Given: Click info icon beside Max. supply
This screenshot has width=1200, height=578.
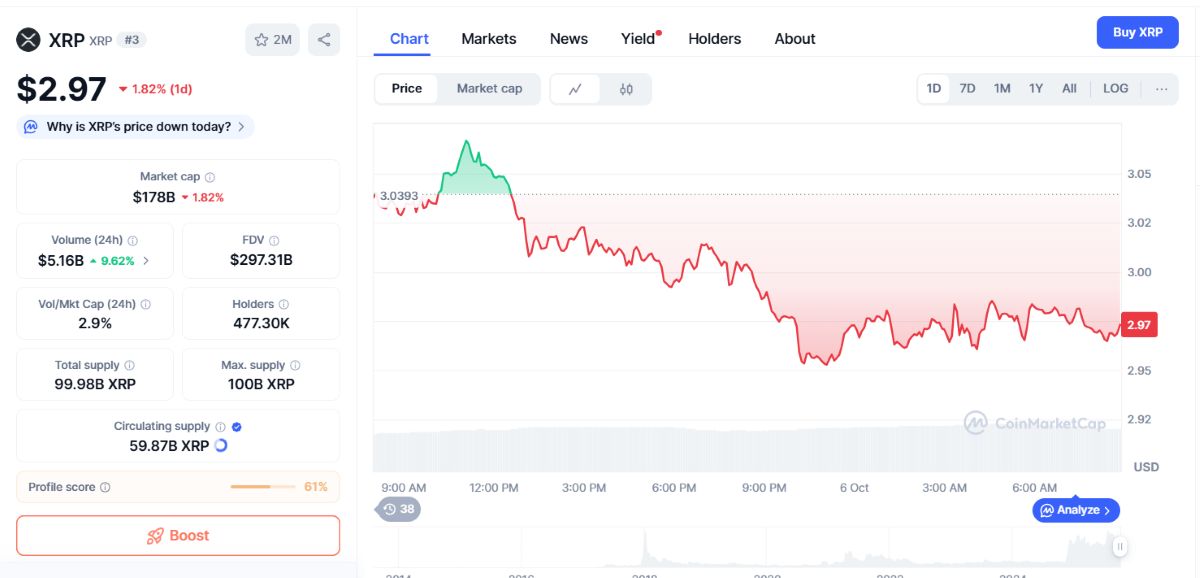Looking at the screenshot, I should (295, 366).
